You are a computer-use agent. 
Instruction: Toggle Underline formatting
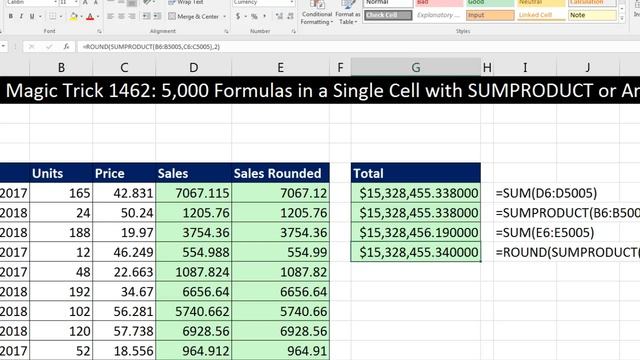32,16
